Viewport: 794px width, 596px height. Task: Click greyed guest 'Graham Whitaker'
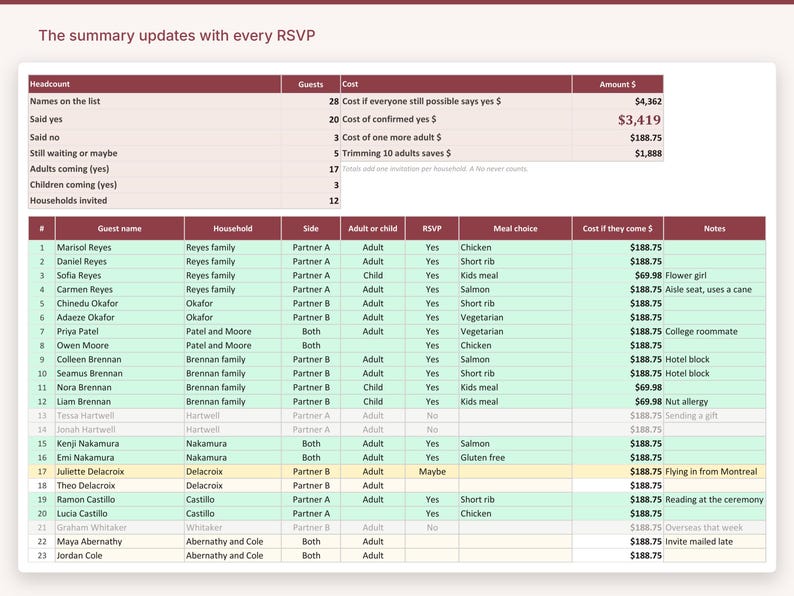(x=92, y=528)
